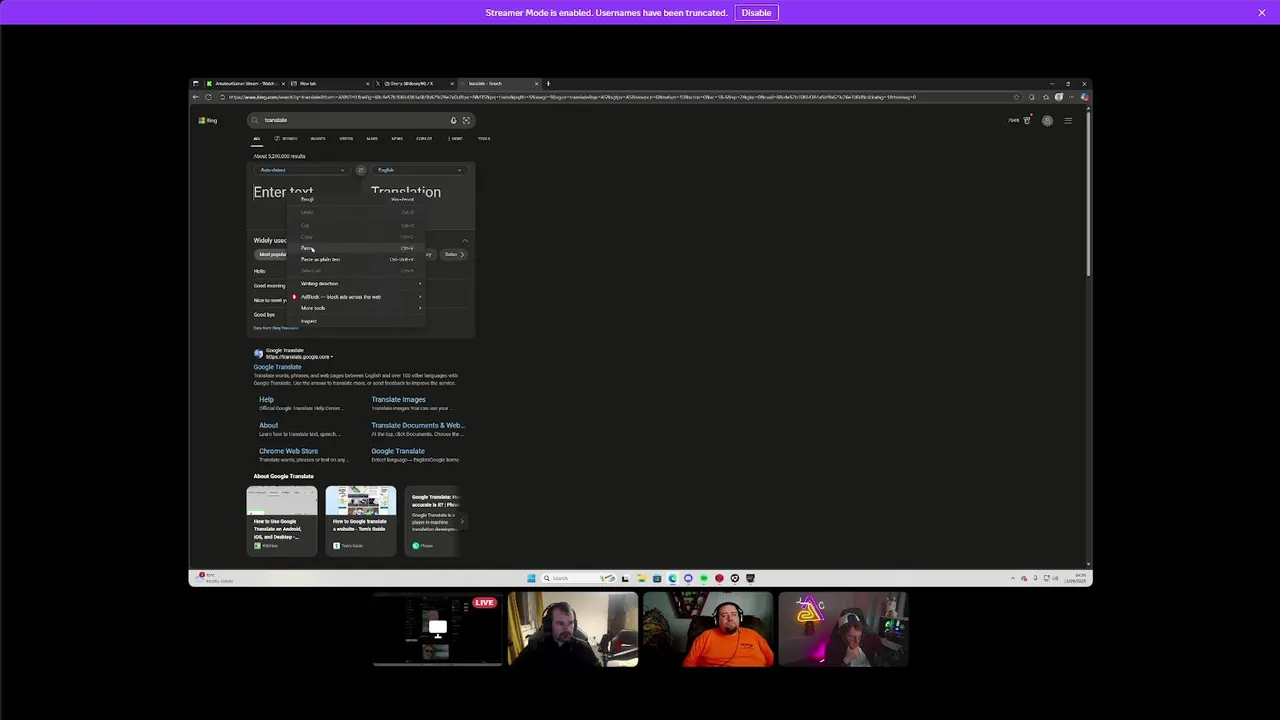Open Microsoft Rewards trophy icon
Image resolution: width=1280 pixels, height=720 pixels.
(x=1026, y=121)
